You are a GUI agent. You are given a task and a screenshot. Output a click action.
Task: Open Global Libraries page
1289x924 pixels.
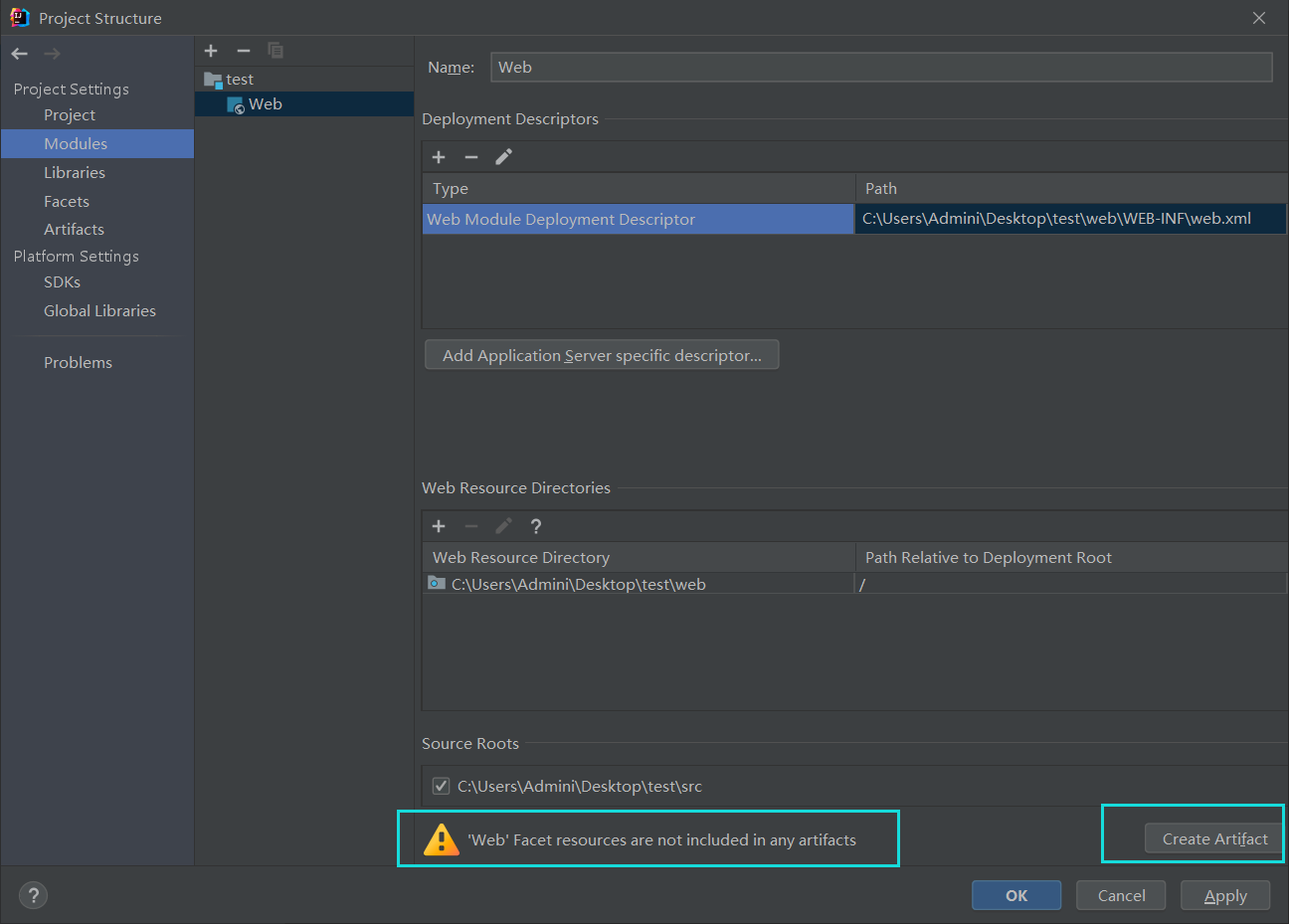(99, 310)
